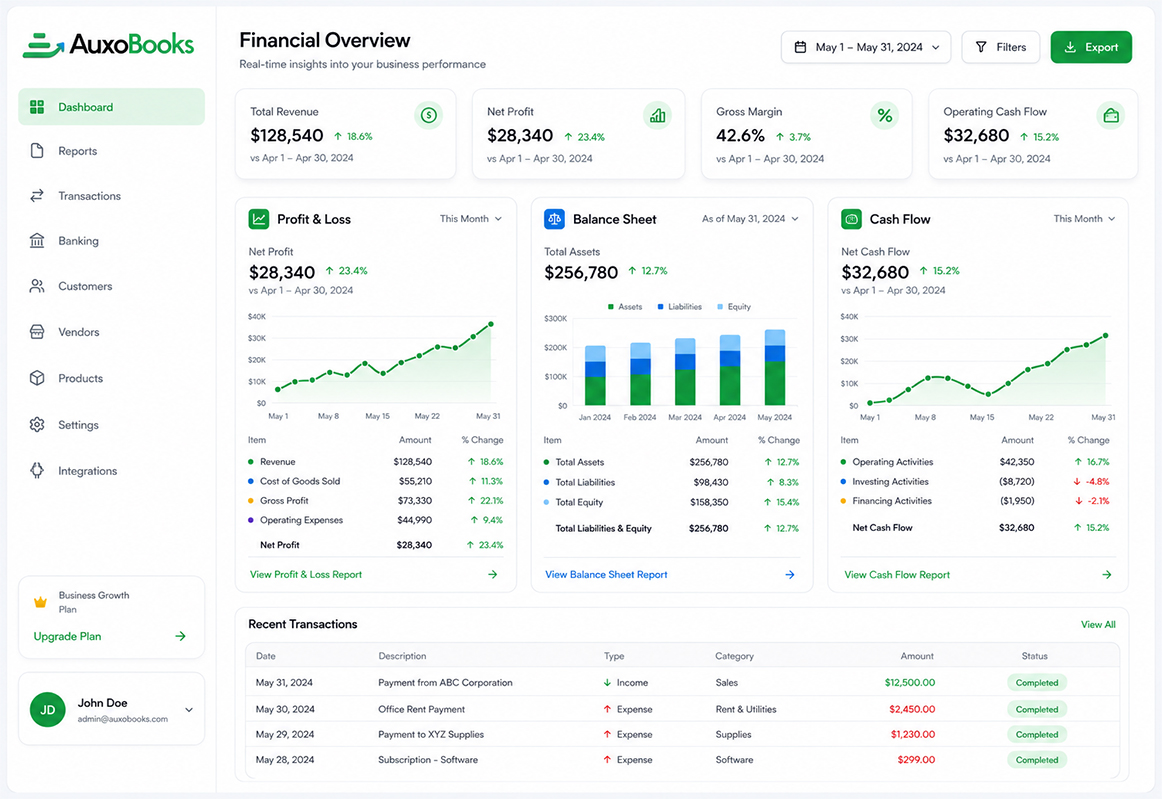The image size is (1162, 799).
Task: Click the Settings gear icon
Action: coord(37,425)
